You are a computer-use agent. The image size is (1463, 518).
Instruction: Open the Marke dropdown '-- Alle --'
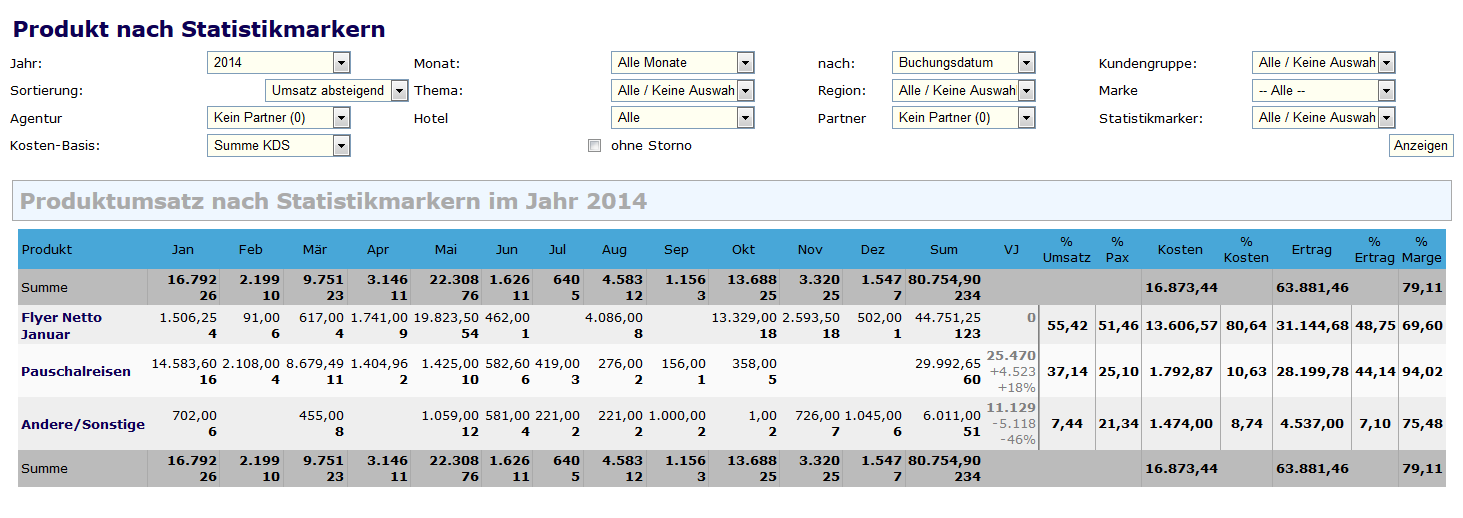click(x=1323, y=91)
